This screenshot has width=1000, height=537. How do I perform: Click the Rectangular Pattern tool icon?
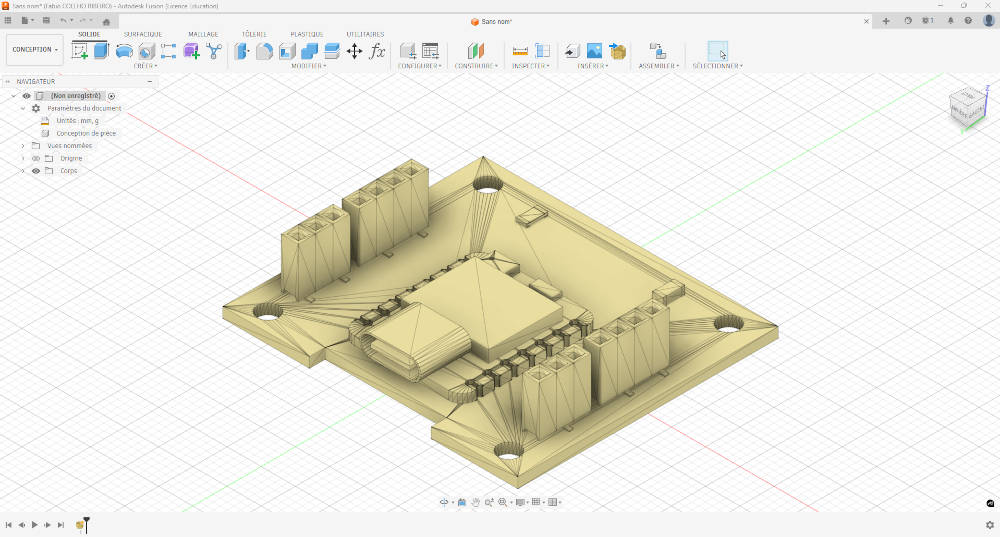click(x=168, y=51)
